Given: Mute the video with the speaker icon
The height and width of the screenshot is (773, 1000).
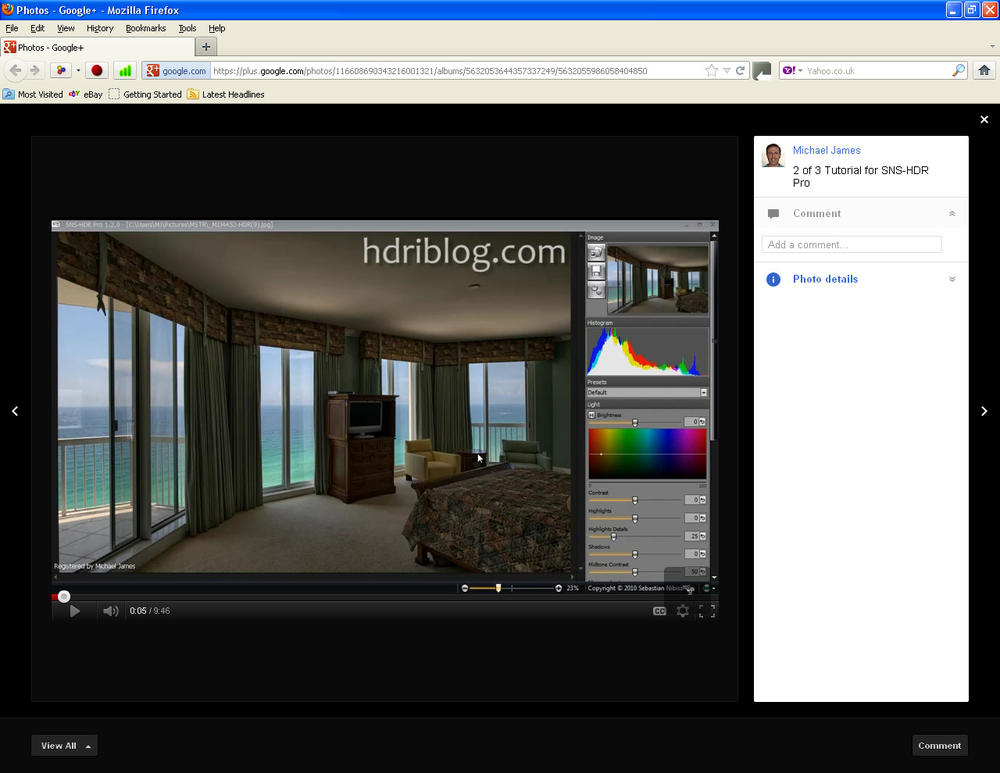Looking at the screenshot, I should coord(110,611).
